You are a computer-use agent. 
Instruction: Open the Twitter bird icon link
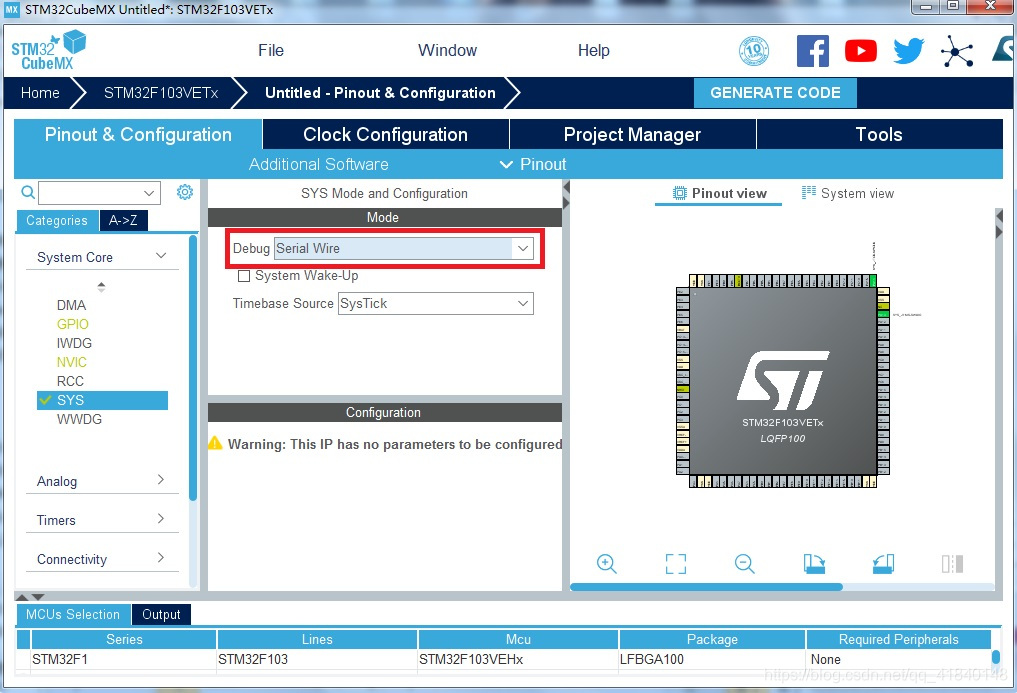909,51
